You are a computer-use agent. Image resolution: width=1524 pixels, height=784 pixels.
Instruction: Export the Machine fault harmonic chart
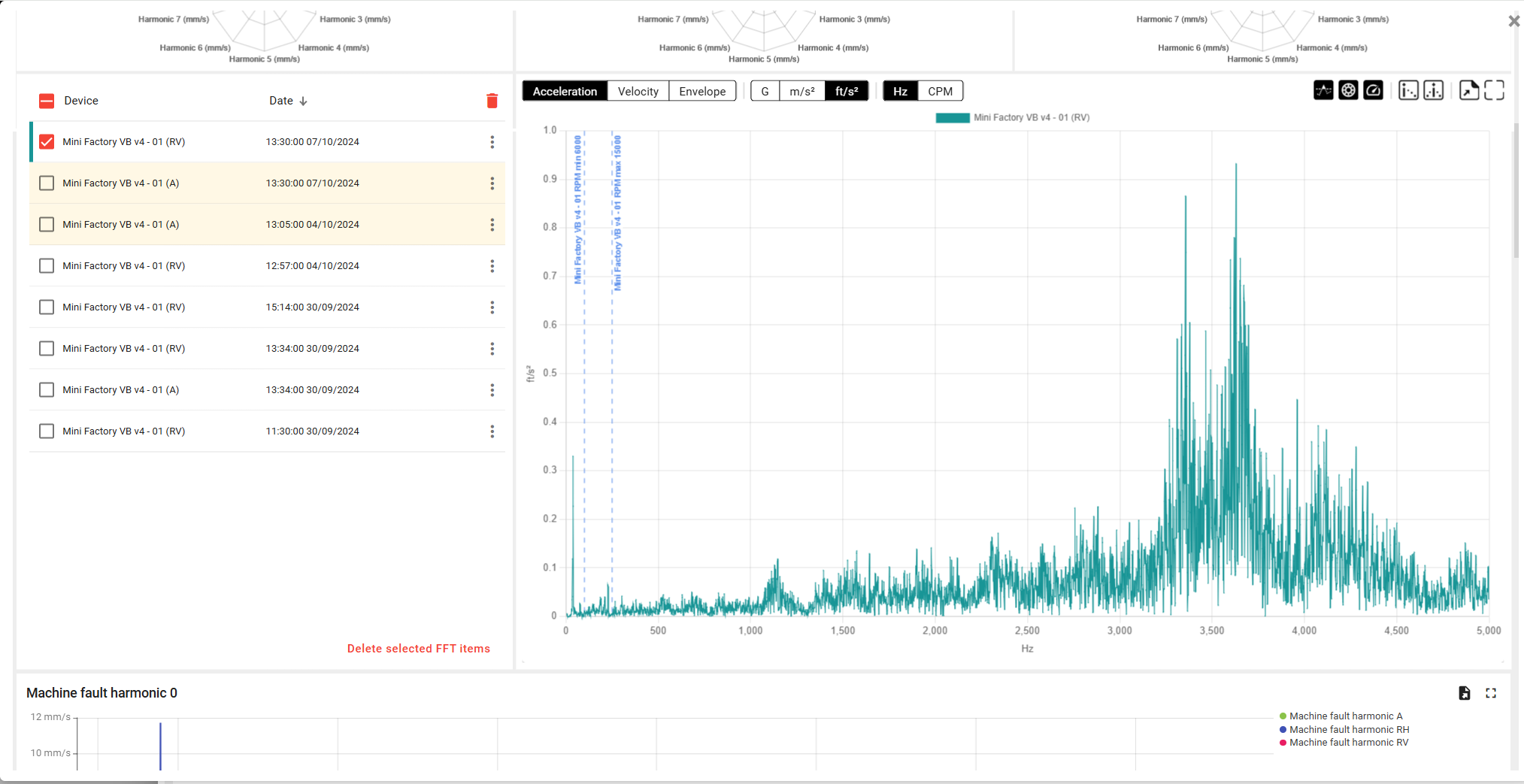pos(1464,693)
